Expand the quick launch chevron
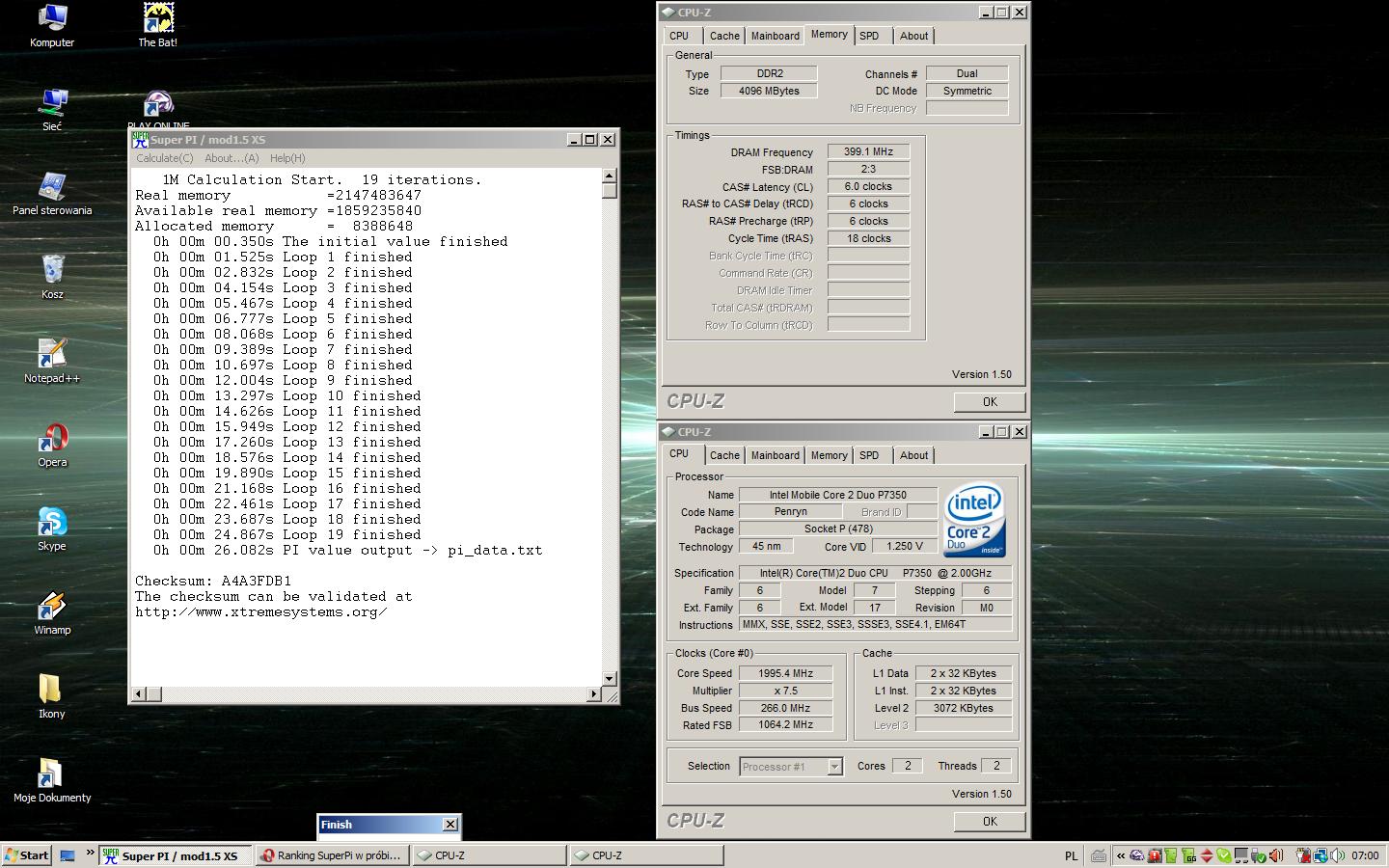Screen dimensions: 1389x868 [90, 854]
